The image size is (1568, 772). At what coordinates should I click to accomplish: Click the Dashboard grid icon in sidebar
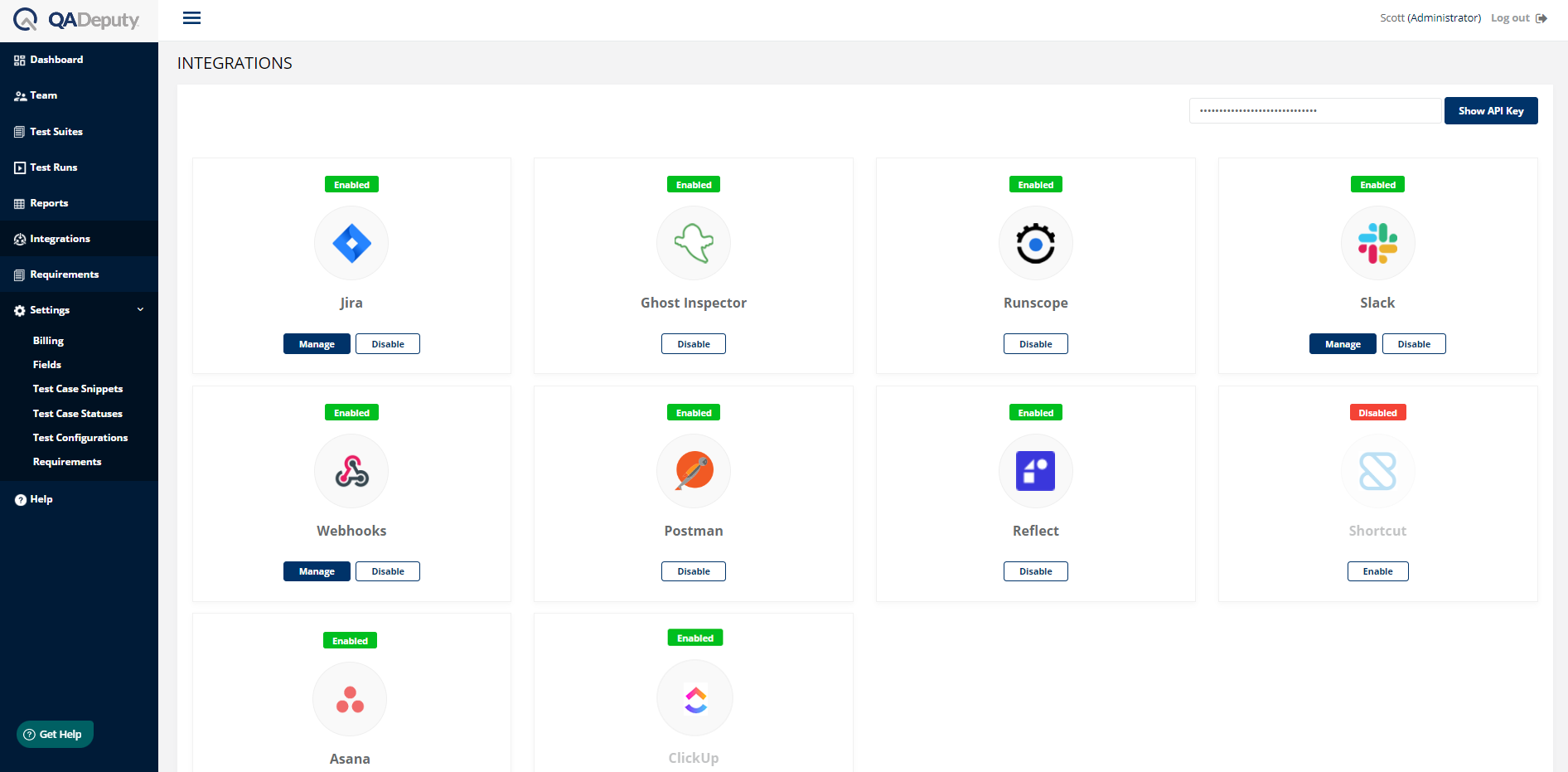20,60
